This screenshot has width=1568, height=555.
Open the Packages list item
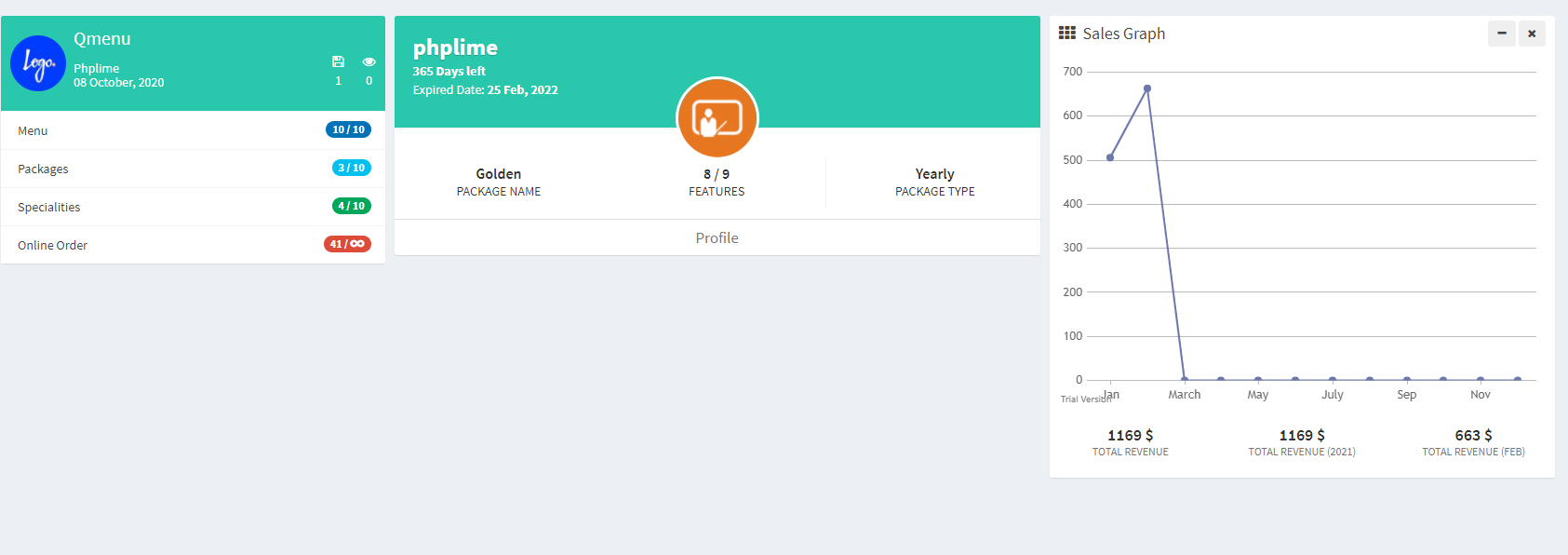click(x=193, y=169)
